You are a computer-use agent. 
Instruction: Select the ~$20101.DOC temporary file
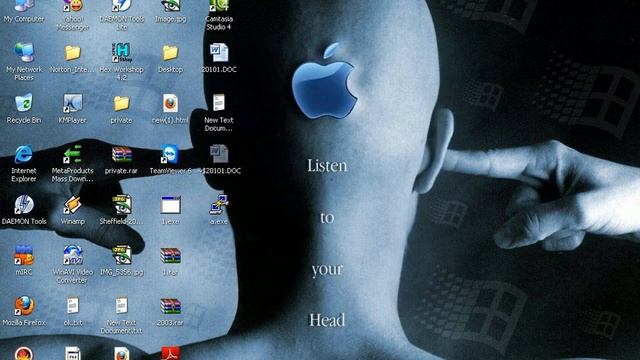(x=219, y=154)
